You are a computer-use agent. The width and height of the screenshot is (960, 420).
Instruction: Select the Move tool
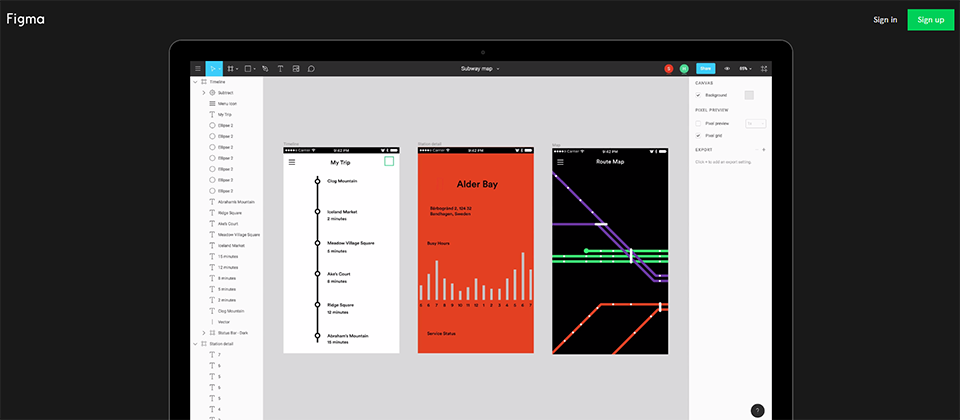click(x=214, y=69)
